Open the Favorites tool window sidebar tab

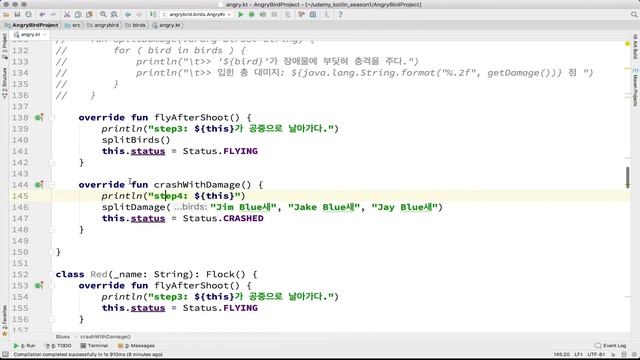pyautogui.click(x=4, y=321)
